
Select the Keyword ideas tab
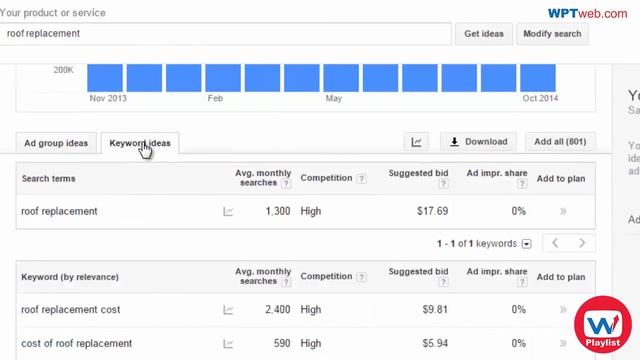coord(140,143)
